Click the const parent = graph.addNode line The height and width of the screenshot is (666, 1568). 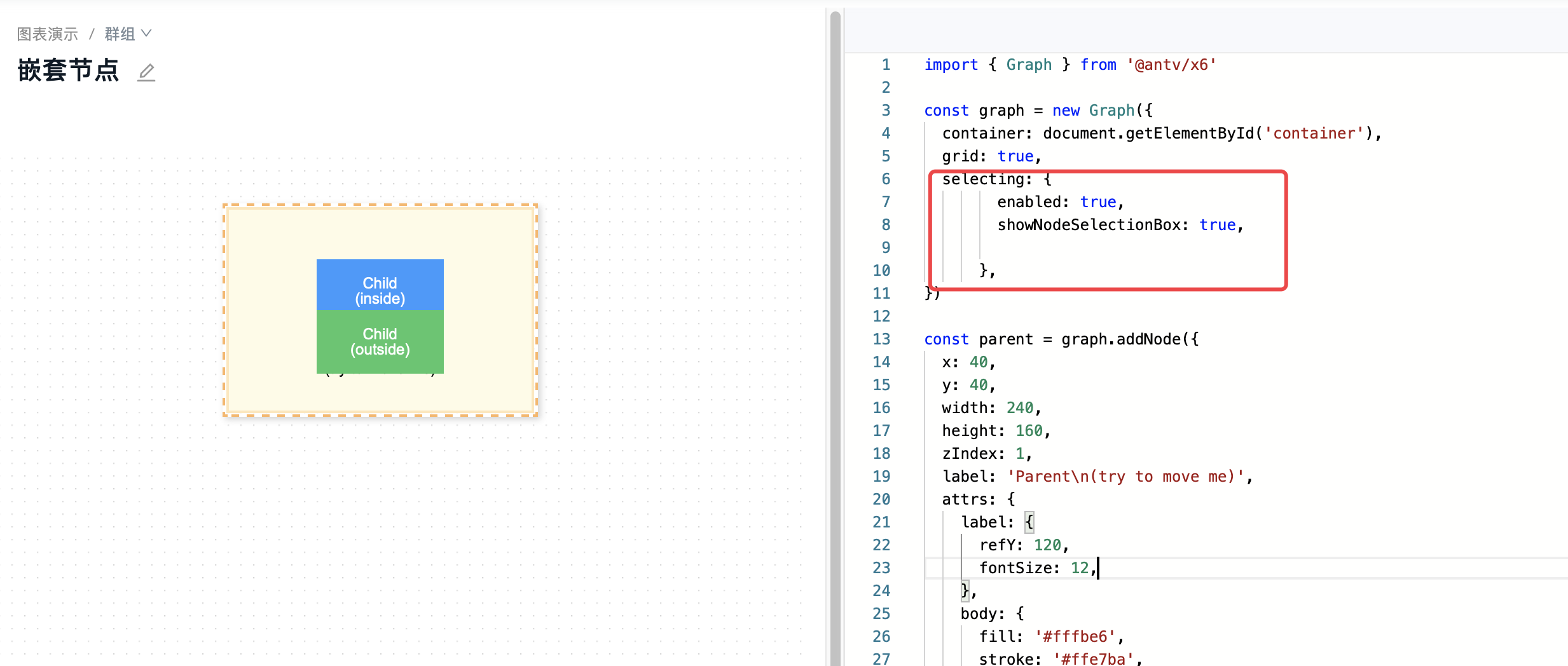click(x=1061, y=339)
